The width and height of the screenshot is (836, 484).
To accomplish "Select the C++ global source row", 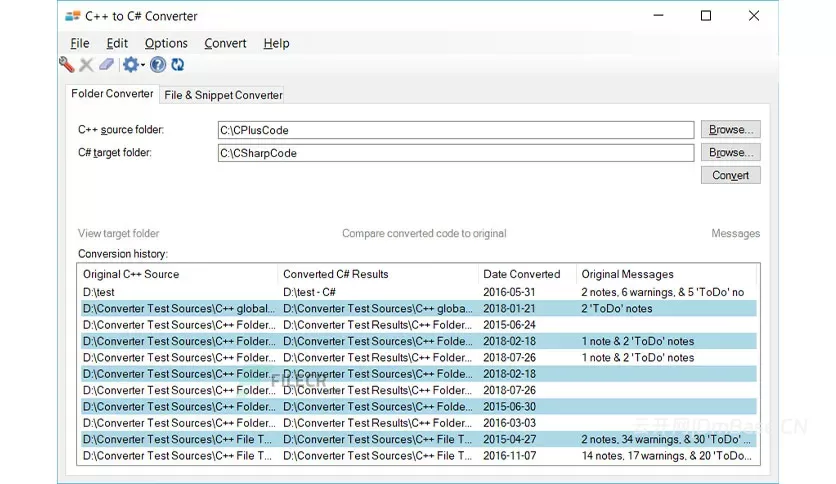I will point(419,309).
